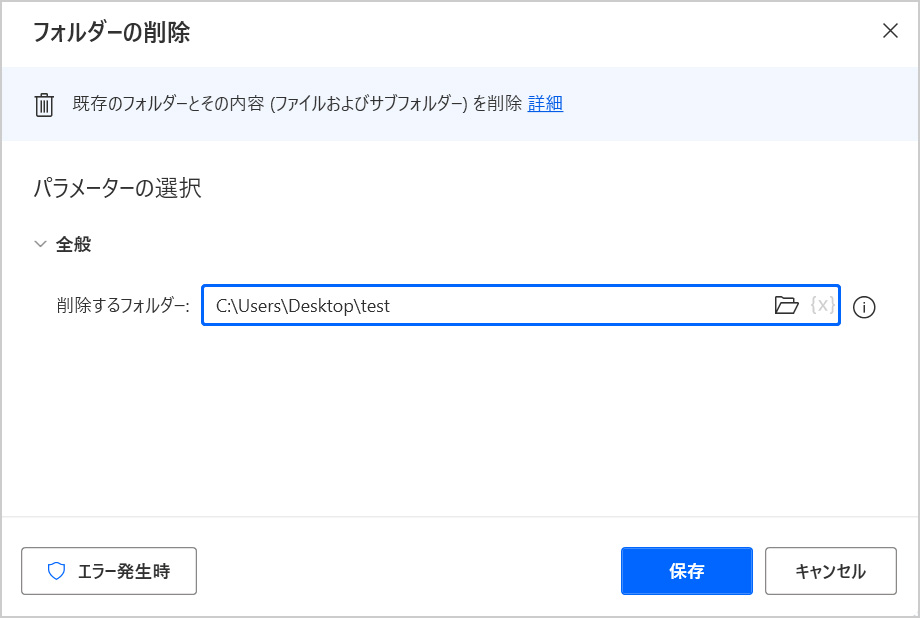Click the trash can icon in banner

44,105
